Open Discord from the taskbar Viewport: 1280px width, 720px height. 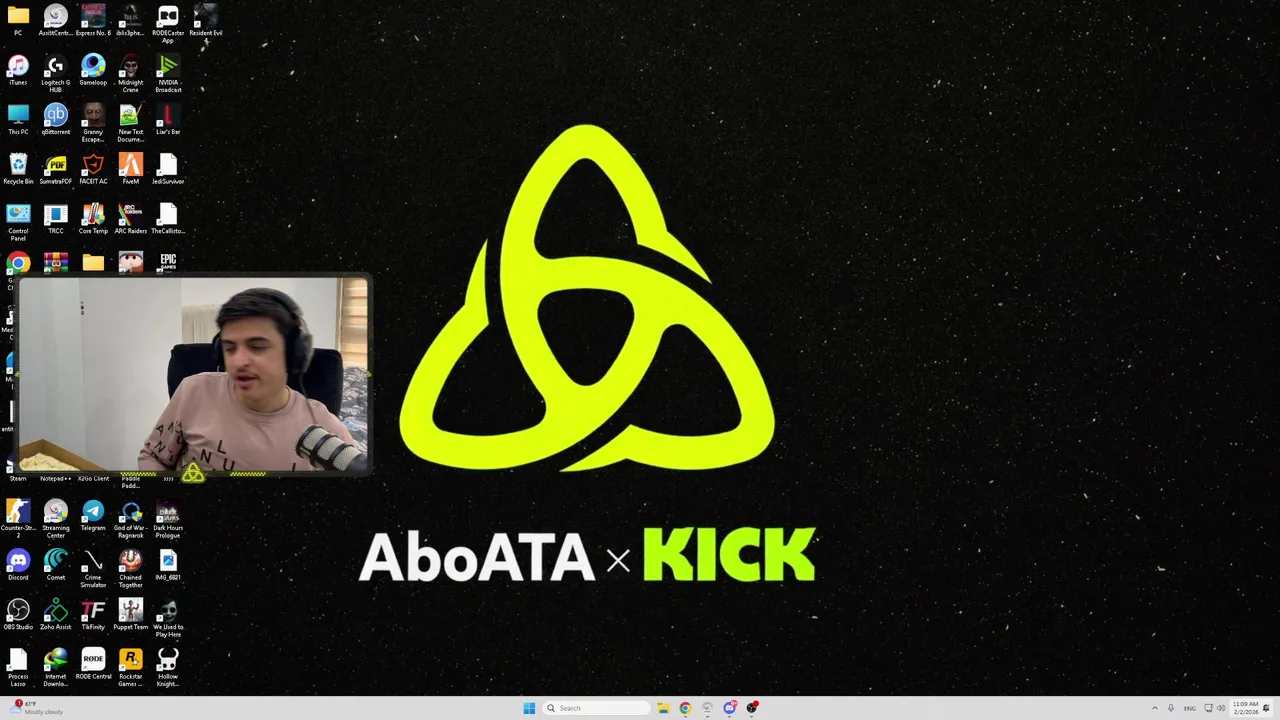coord(730,708)
